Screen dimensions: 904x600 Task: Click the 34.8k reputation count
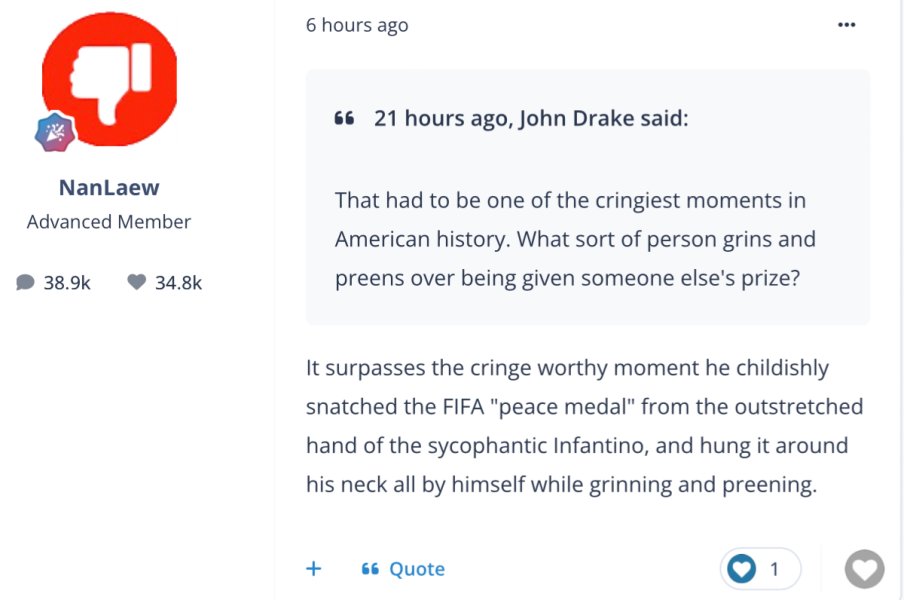(178, 283)
